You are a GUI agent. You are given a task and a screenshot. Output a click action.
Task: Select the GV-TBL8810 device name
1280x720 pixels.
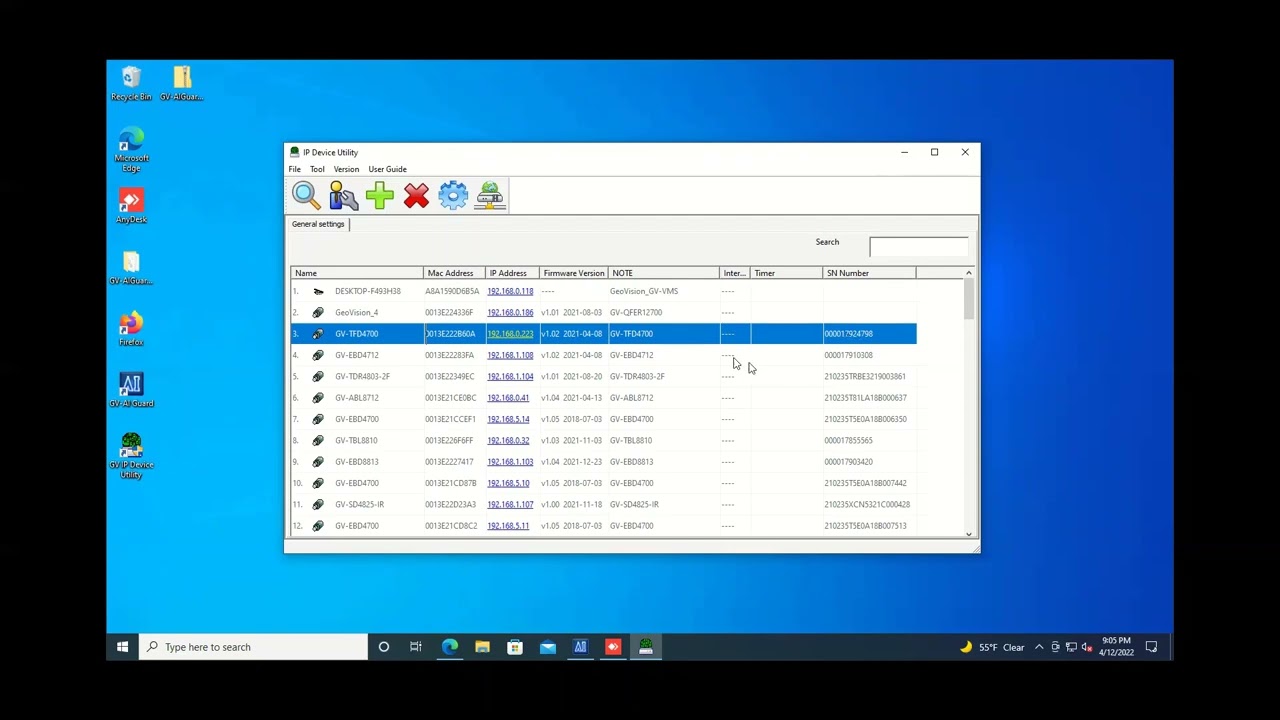tap(356, 441)
